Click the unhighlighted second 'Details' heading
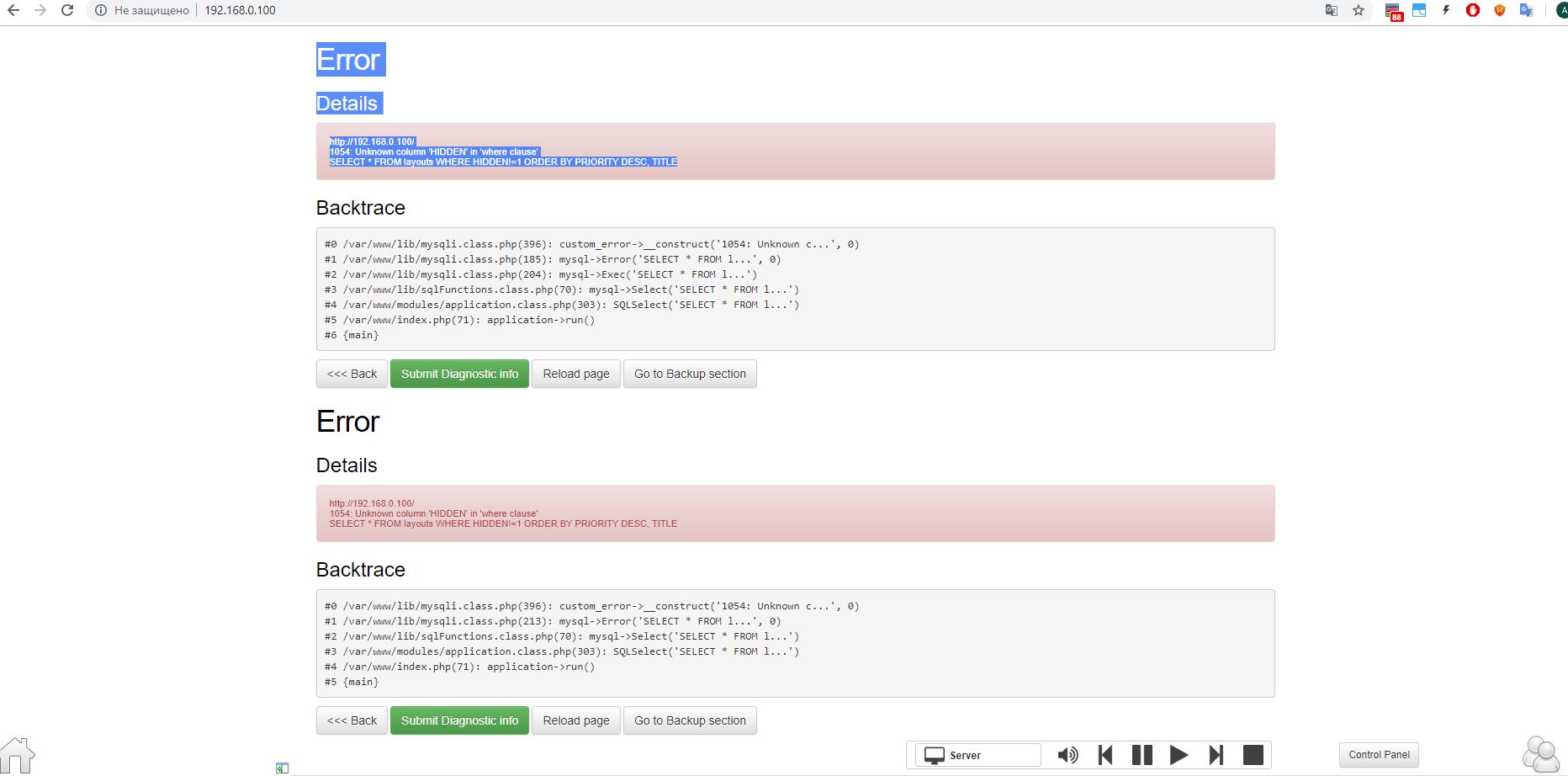The image size is (1568, 776). pos(347,465)
